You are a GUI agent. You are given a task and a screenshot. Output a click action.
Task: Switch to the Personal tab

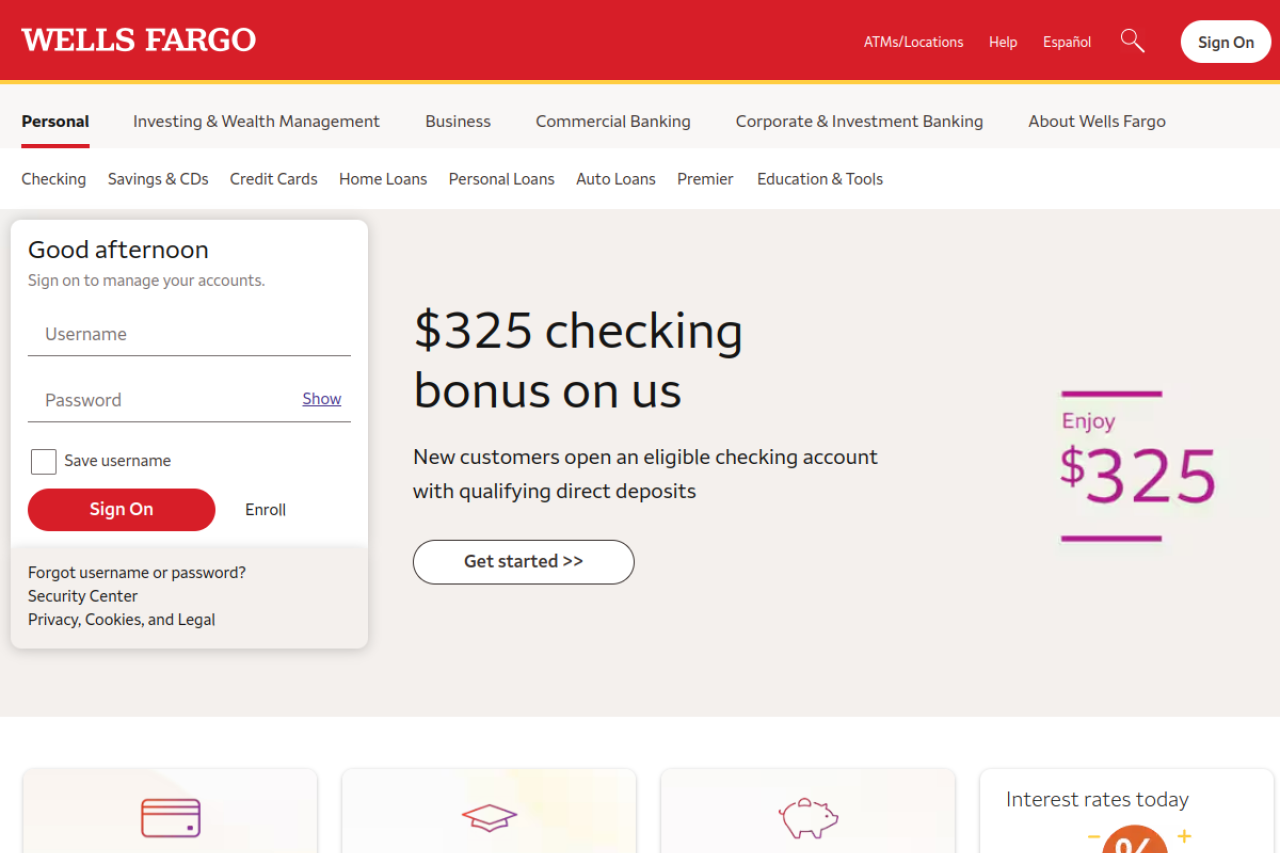click(55, 120)
